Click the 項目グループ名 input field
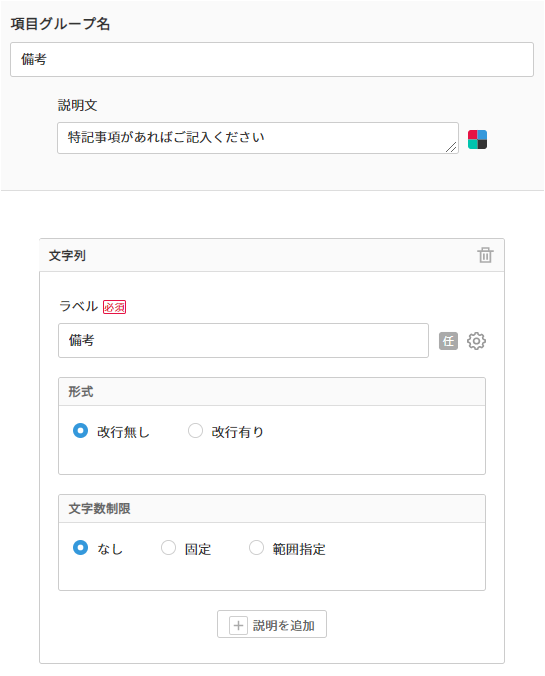Image resolution: width=545 pixels, height=676 pixels. [x=272, y=59]
